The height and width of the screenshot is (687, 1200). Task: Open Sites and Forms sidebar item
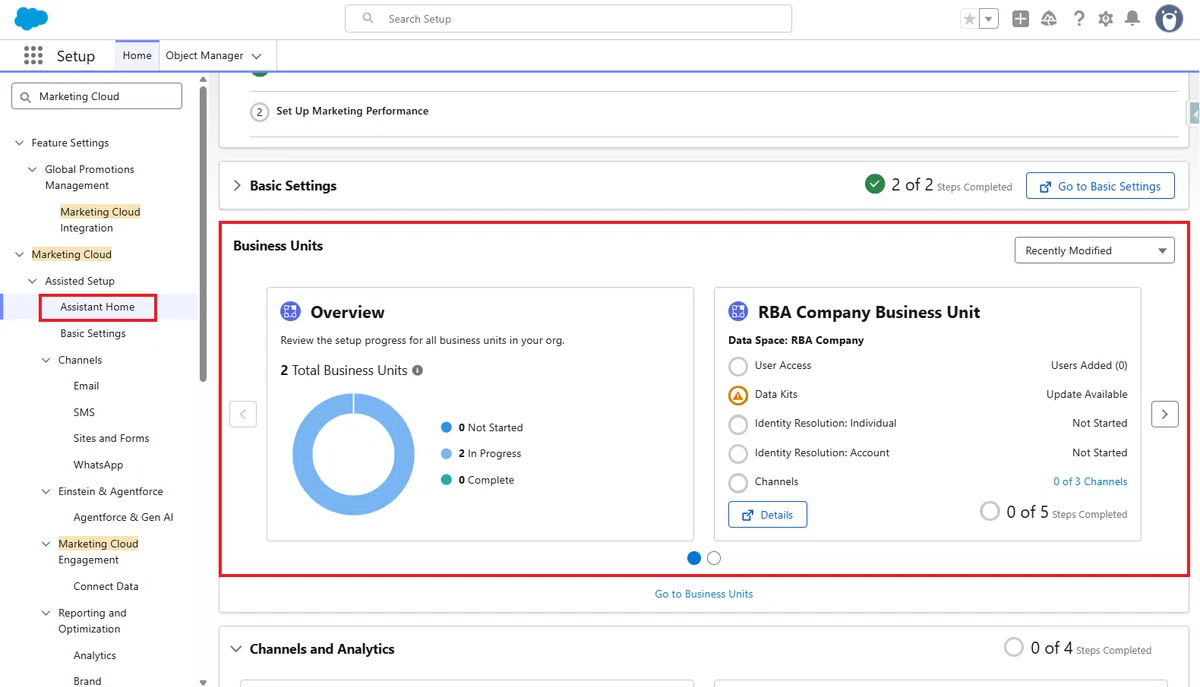(x=111, y=438)
